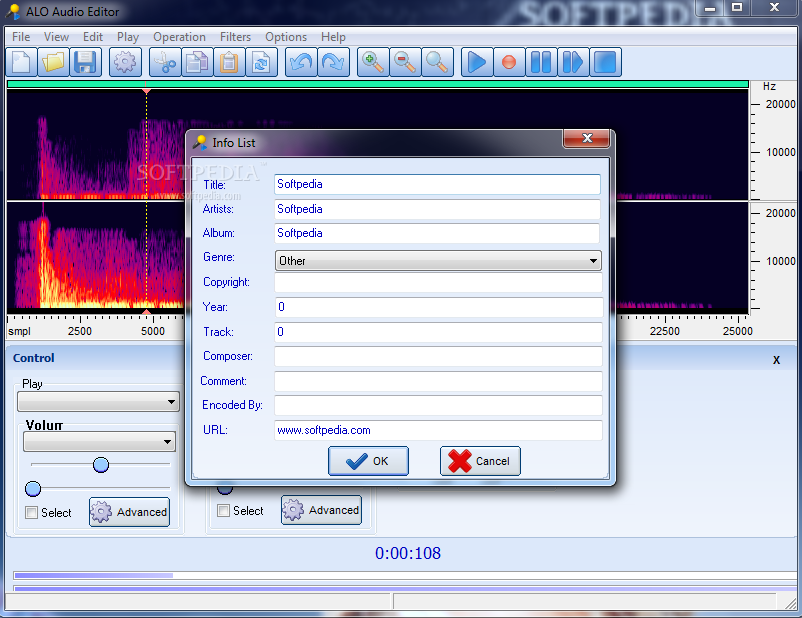Click the Title input field

pyautogui.click(x=437, y=184)
